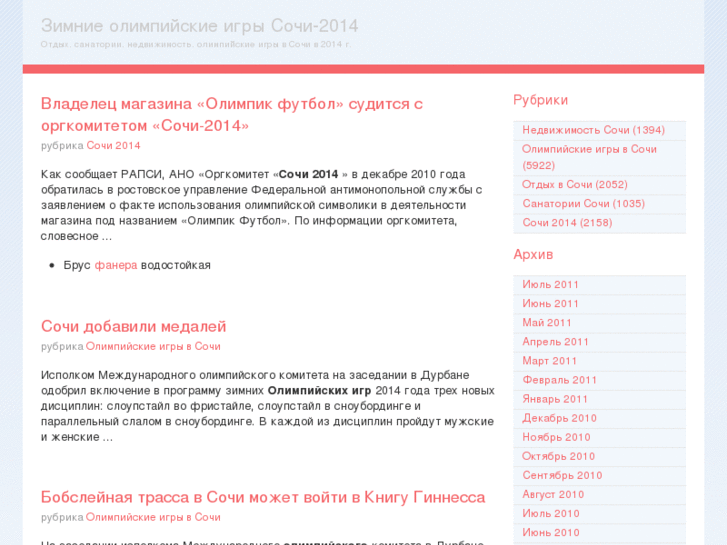Open archive Декабрь 2010

tap(560, 418)
